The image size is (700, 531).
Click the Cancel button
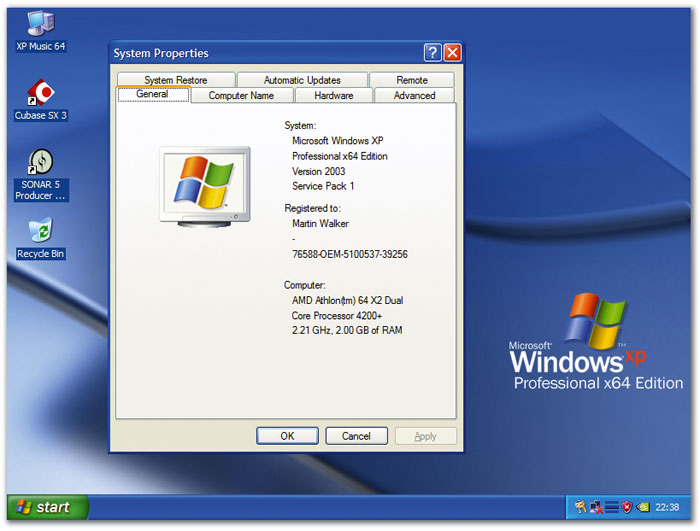coord(356,436)
